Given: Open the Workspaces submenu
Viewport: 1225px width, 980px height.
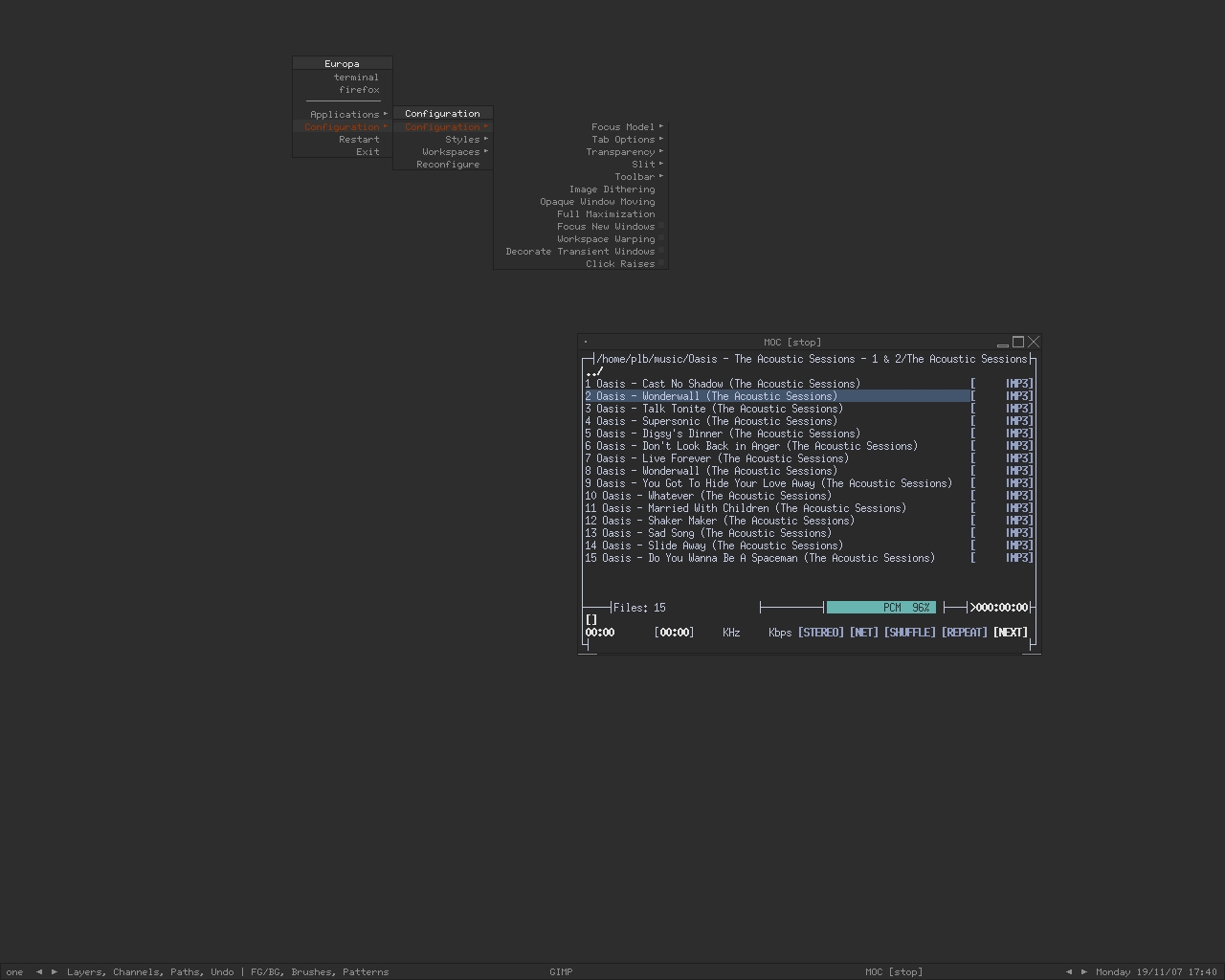Looking at the screenshot, I should coord(443,152).
